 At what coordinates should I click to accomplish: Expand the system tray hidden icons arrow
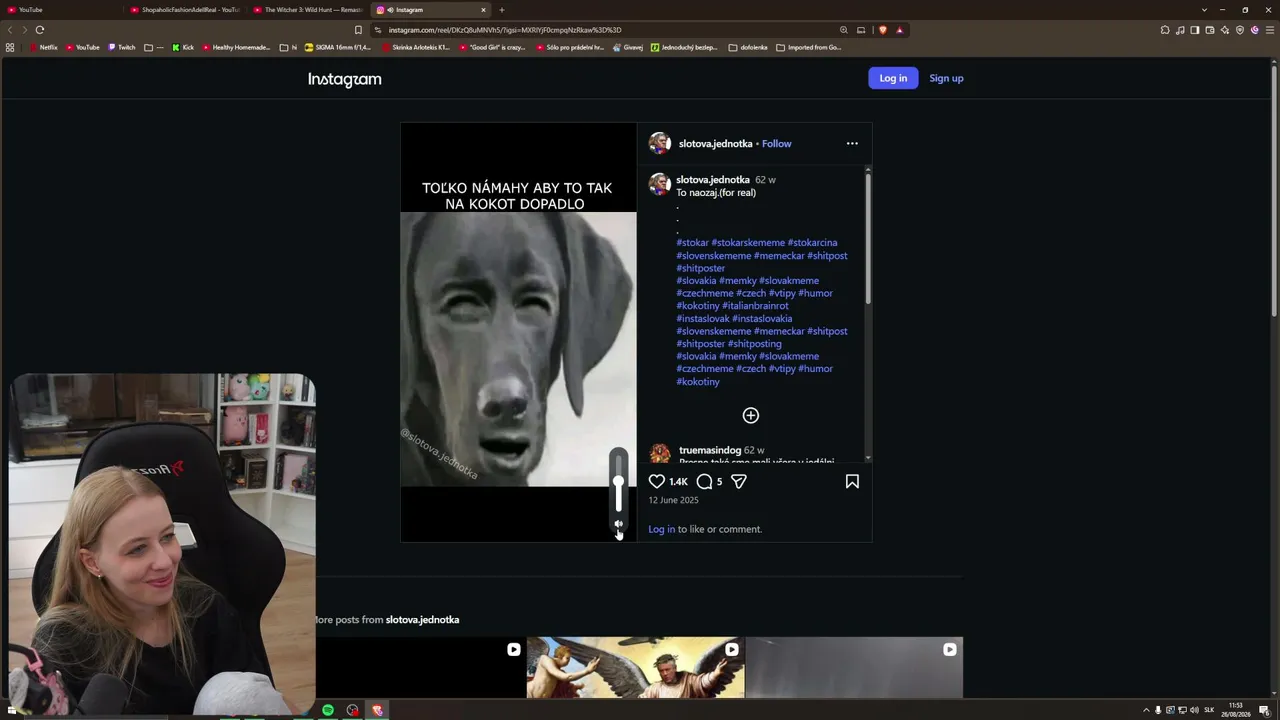1146,710
